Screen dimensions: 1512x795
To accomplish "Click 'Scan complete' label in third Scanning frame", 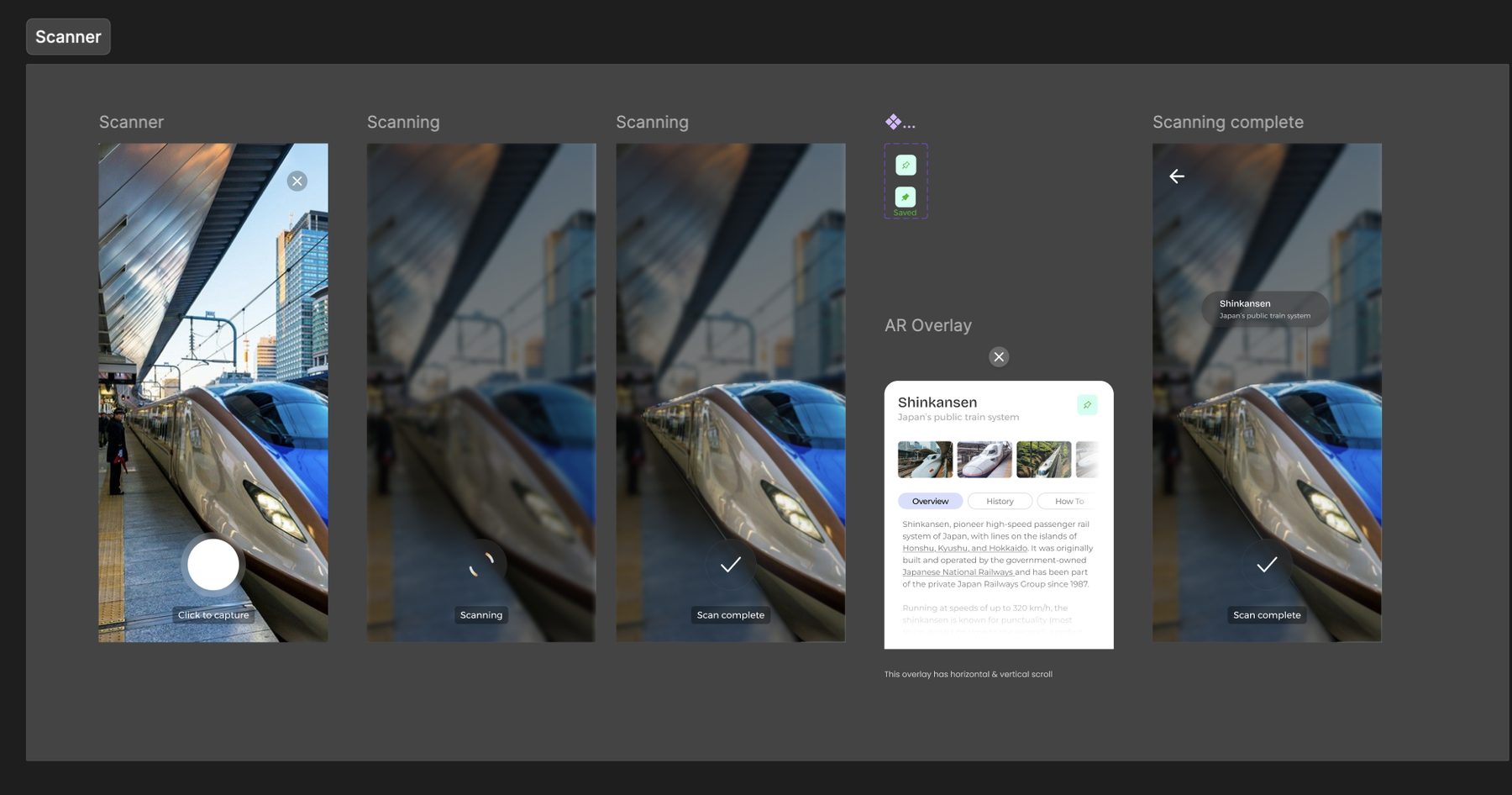I will (x=731, y=615).
